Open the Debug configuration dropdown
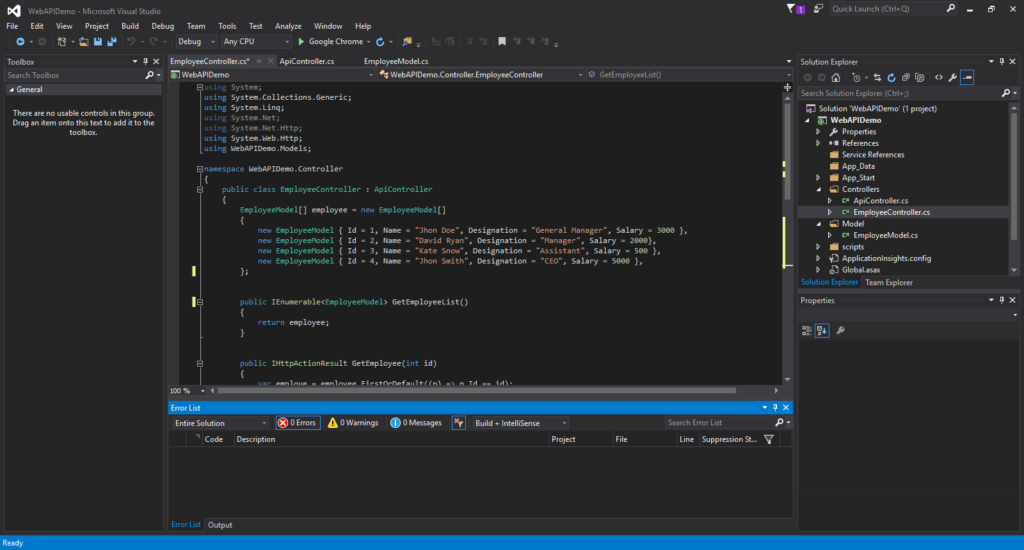1024x550 pixels. click(196, 42)
